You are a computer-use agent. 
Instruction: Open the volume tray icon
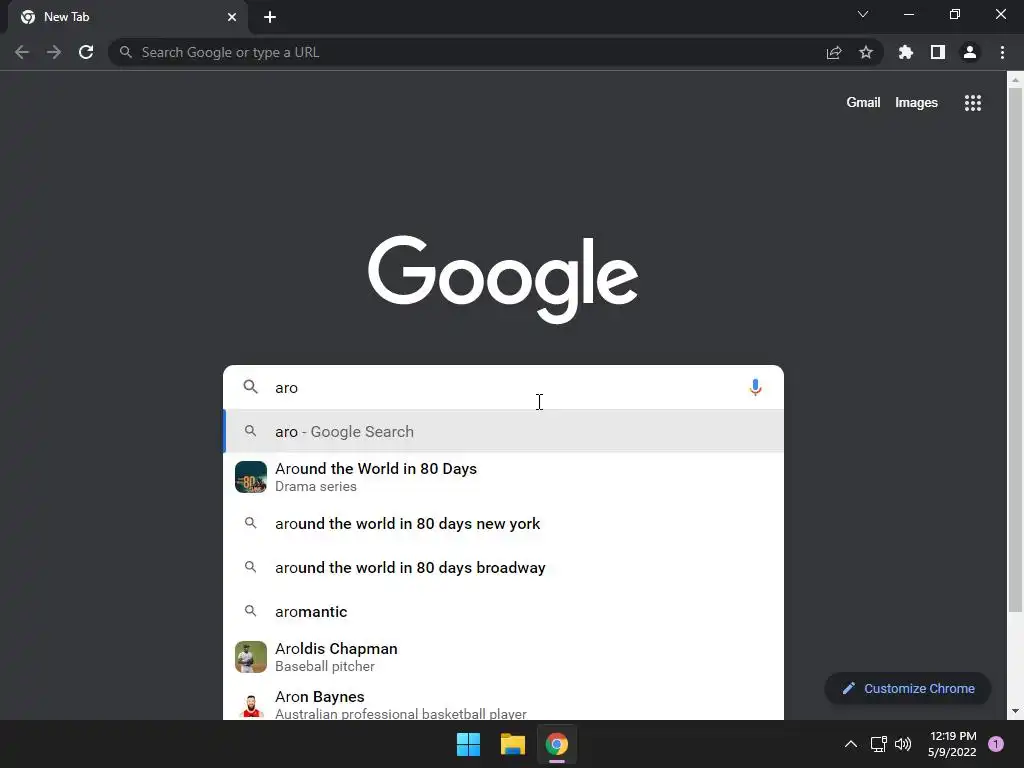[x=903, y=744]
